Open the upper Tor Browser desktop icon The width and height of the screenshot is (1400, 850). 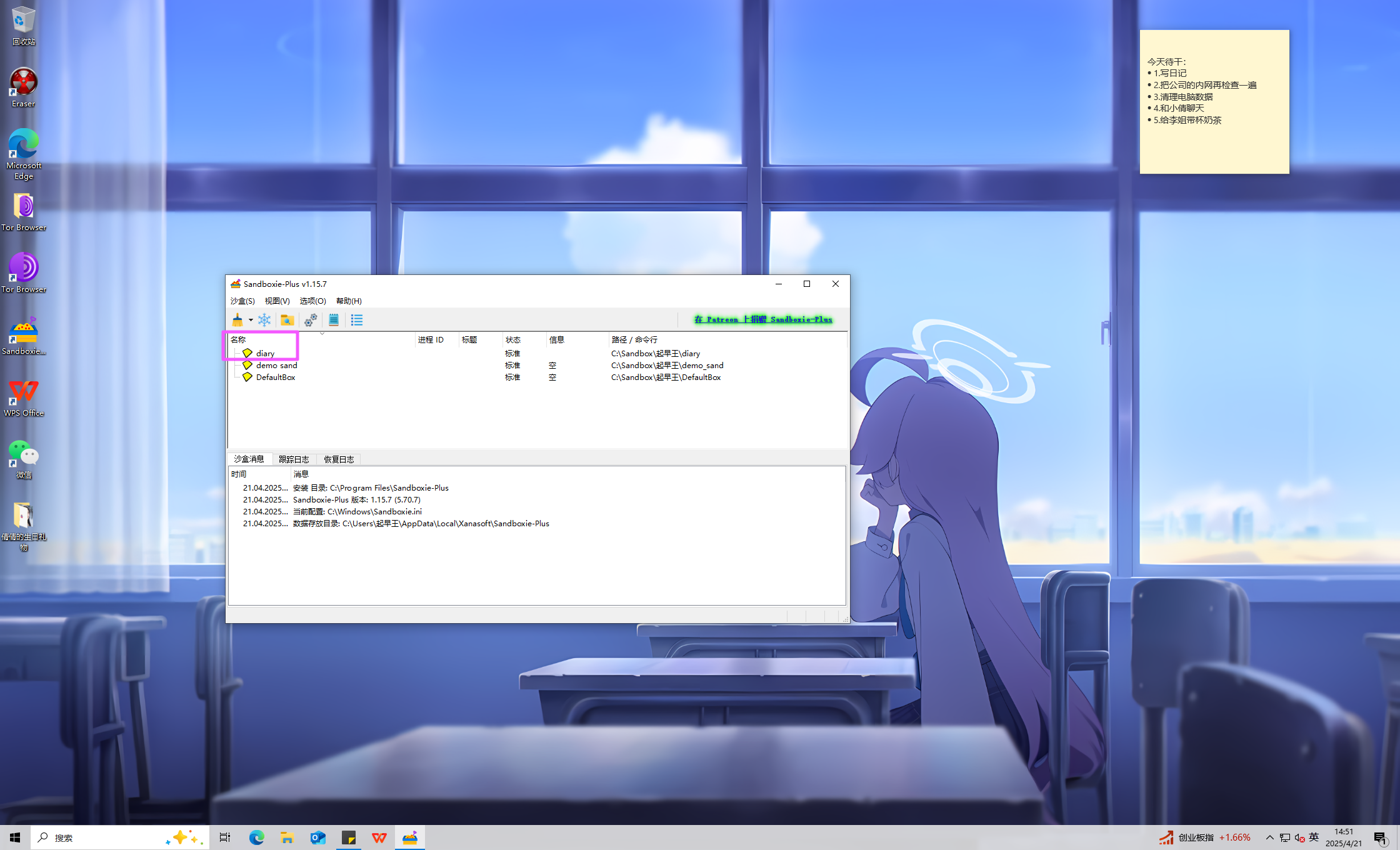[x=24, y=212]
